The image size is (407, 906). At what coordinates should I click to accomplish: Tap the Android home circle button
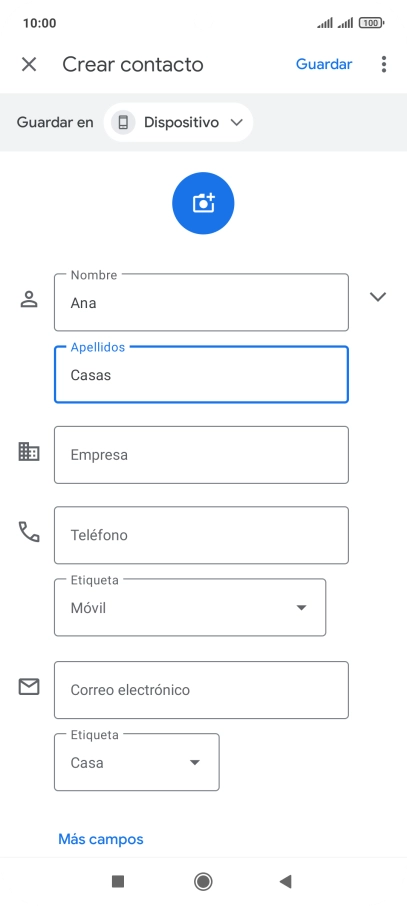pyautogui.click(x=203, y=881)
